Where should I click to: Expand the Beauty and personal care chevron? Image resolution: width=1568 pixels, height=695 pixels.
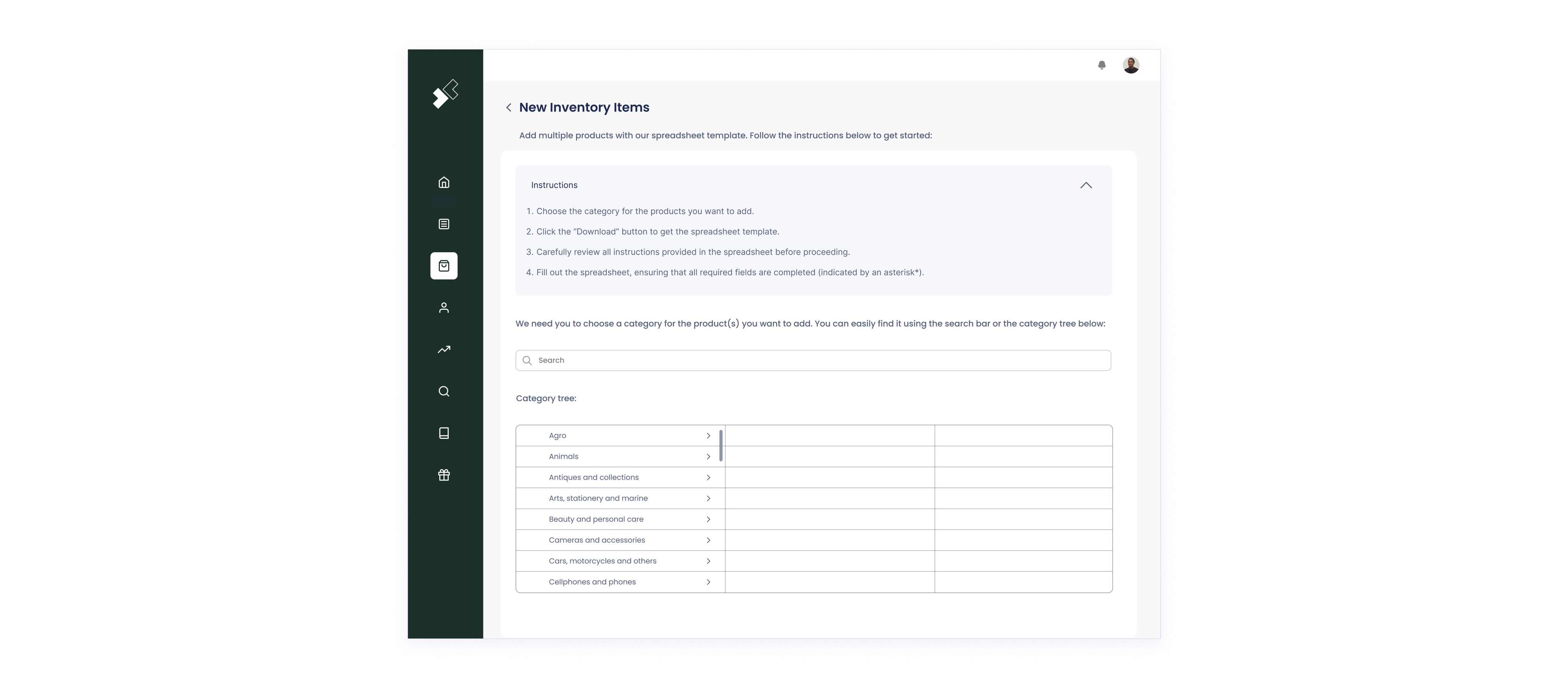tap(708, 520)
